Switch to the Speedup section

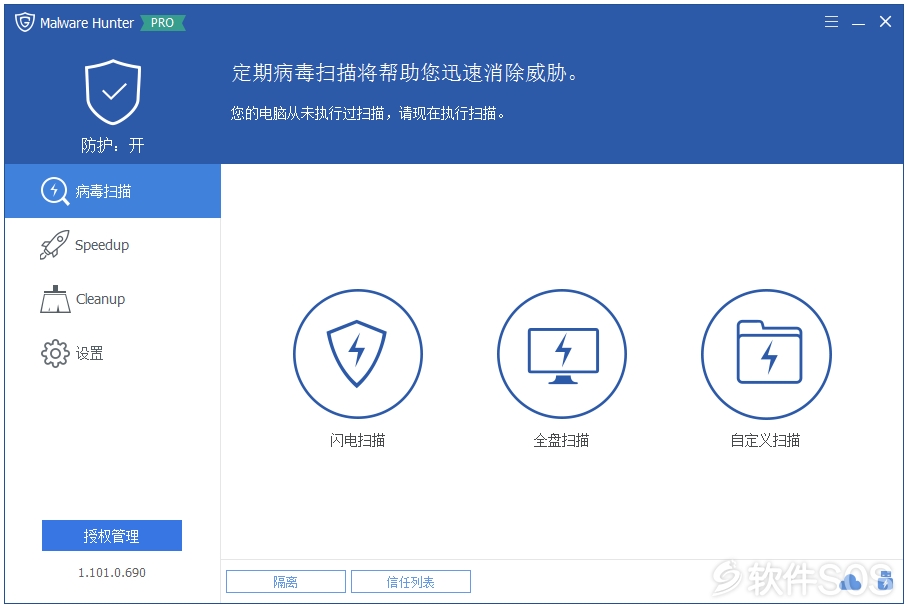tap(113, 245)
